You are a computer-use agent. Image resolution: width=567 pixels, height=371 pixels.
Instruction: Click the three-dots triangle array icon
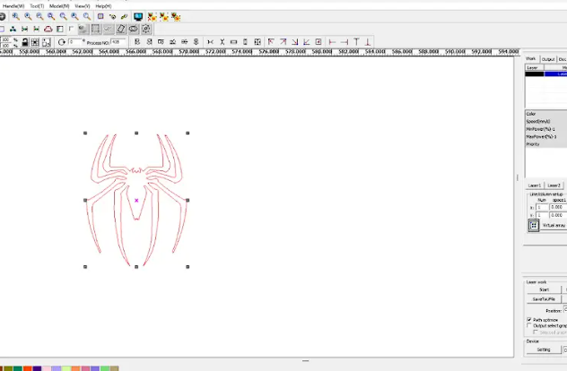[x=13, y=29]
